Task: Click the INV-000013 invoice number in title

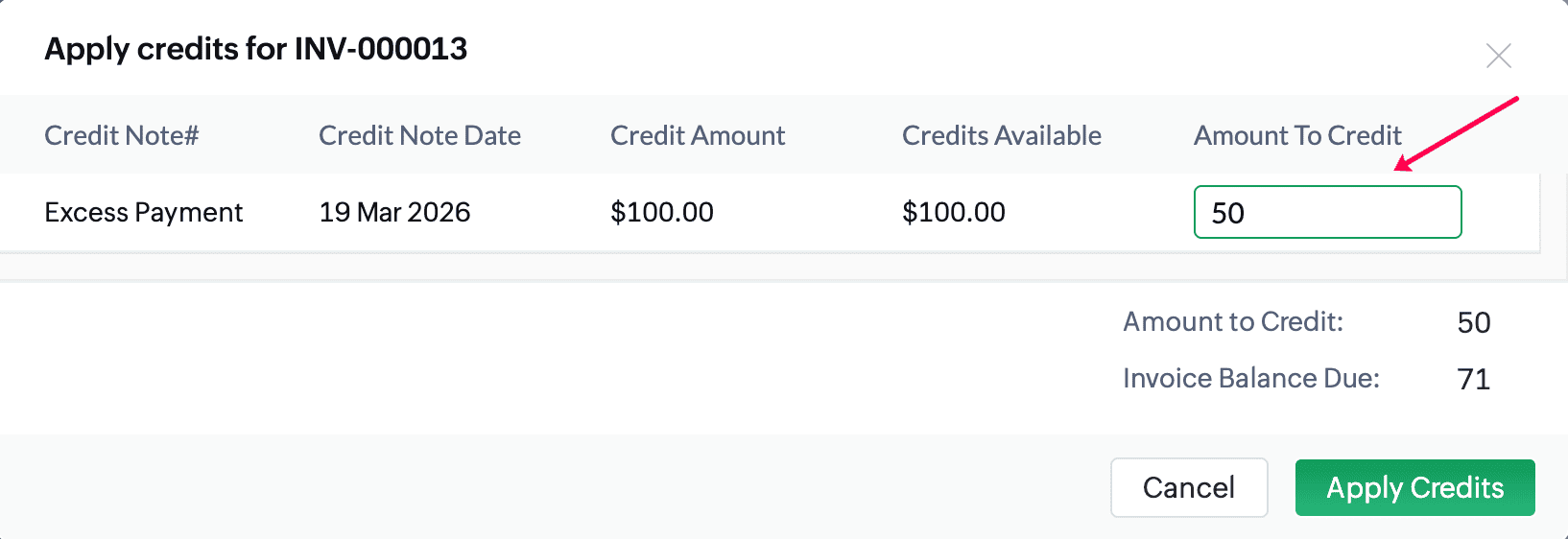Action: [x=381, y=49]
